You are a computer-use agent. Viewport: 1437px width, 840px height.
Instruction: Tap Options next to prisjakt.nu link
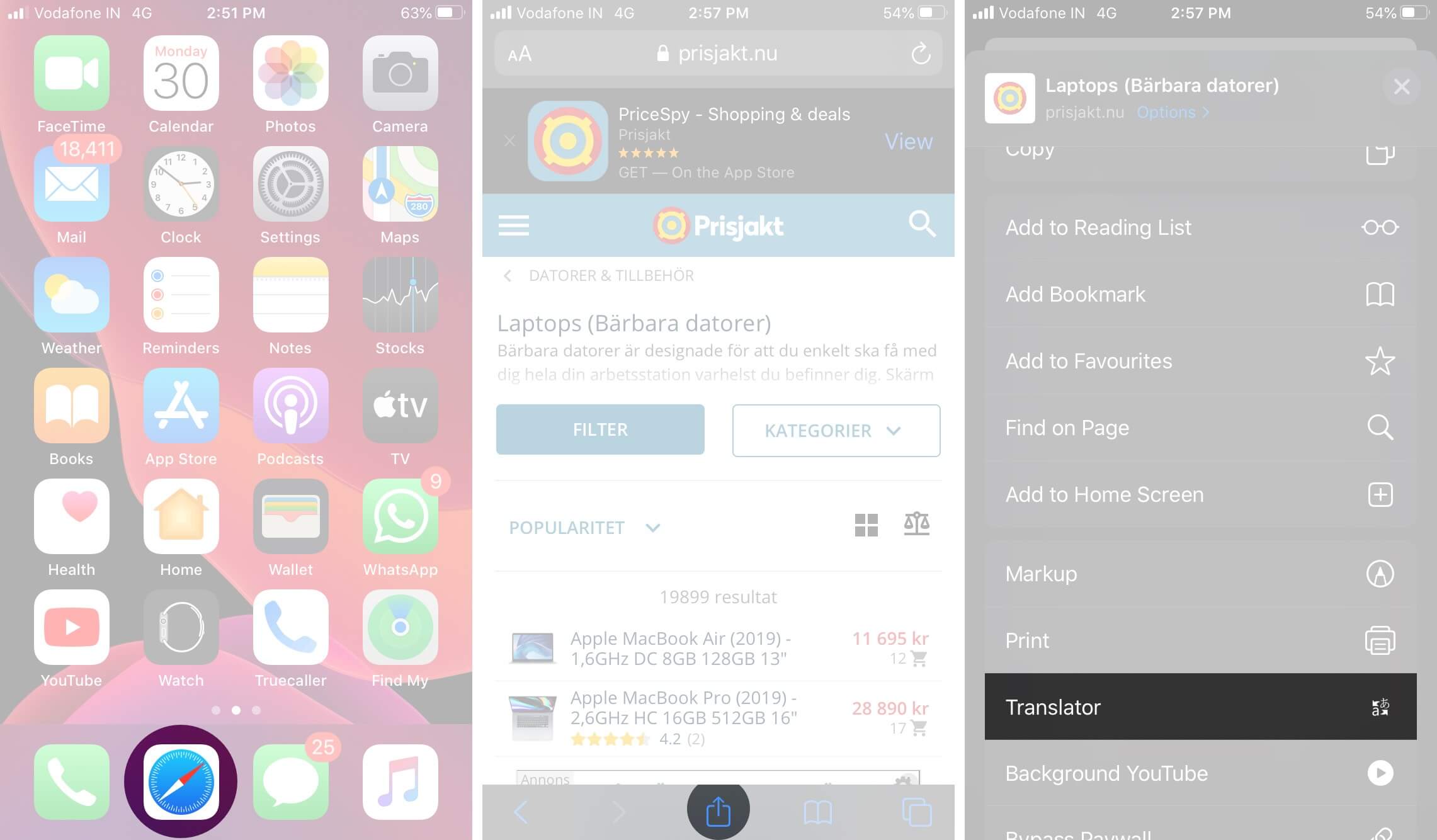(x=1169, y=111)
